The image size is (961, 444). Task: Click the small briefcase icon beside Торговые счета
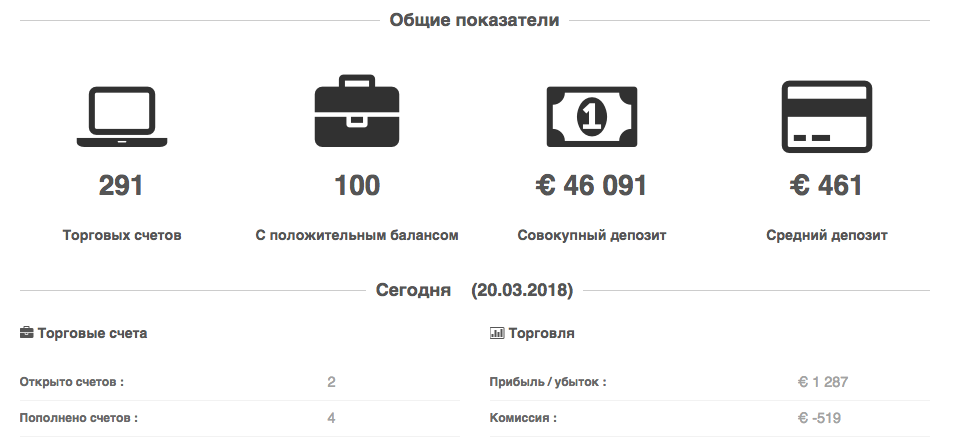pyautogui.click(x=26, y=333)
